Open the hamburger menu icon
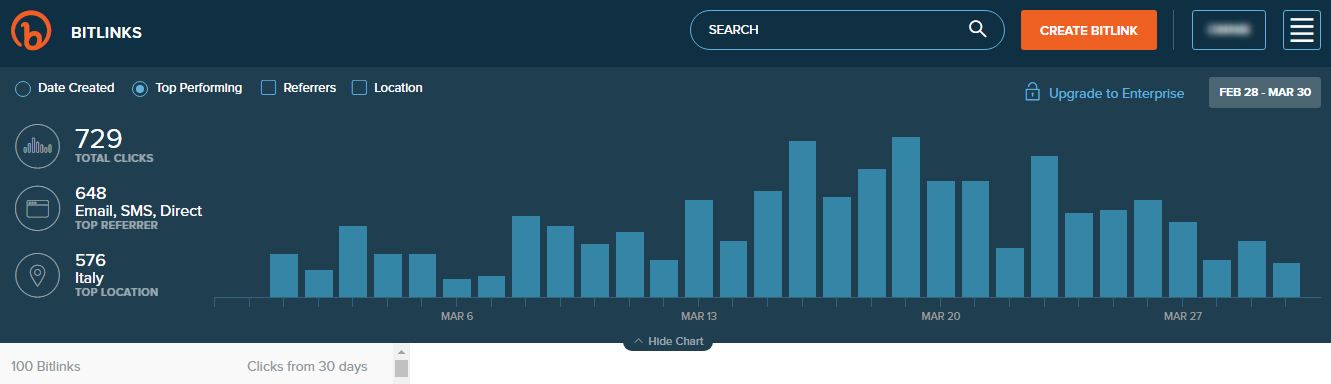Viewport: 1331px width, 384px height. tap(1302, 30)
